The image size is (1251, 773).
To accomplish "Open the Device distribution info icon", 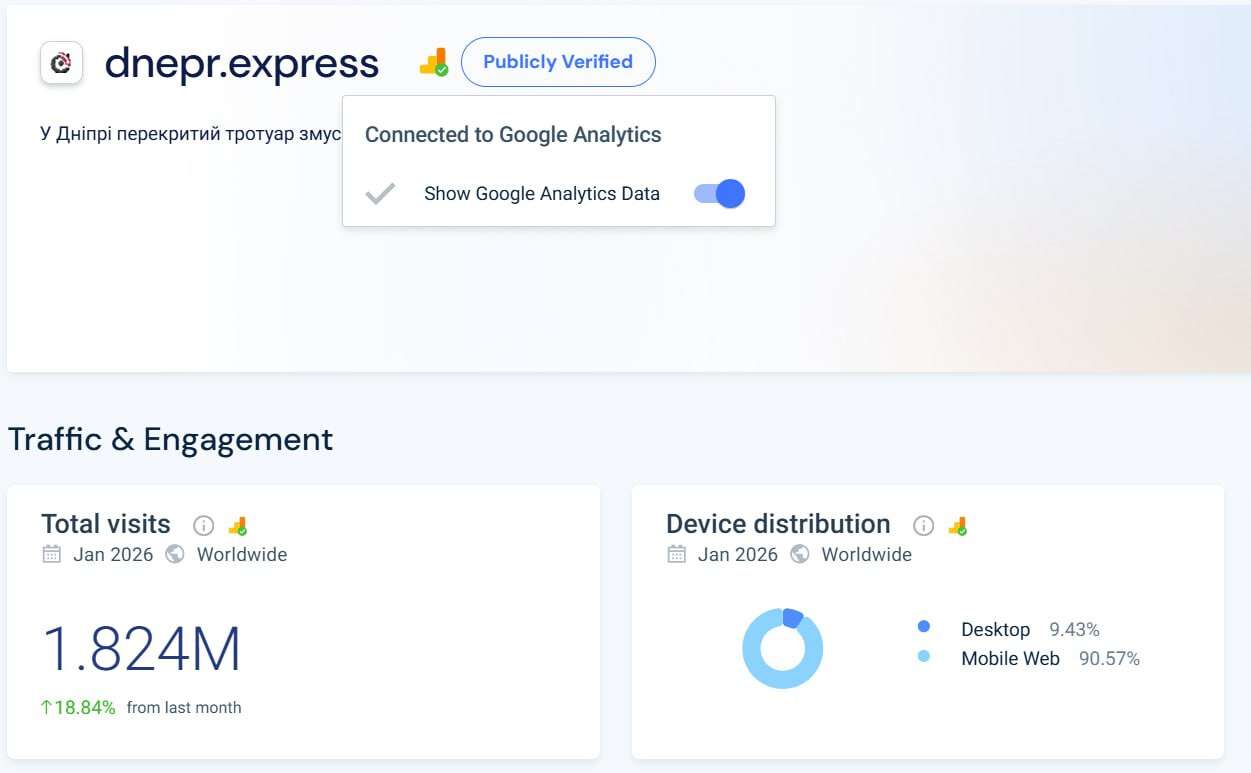I will tap(924, 525).
